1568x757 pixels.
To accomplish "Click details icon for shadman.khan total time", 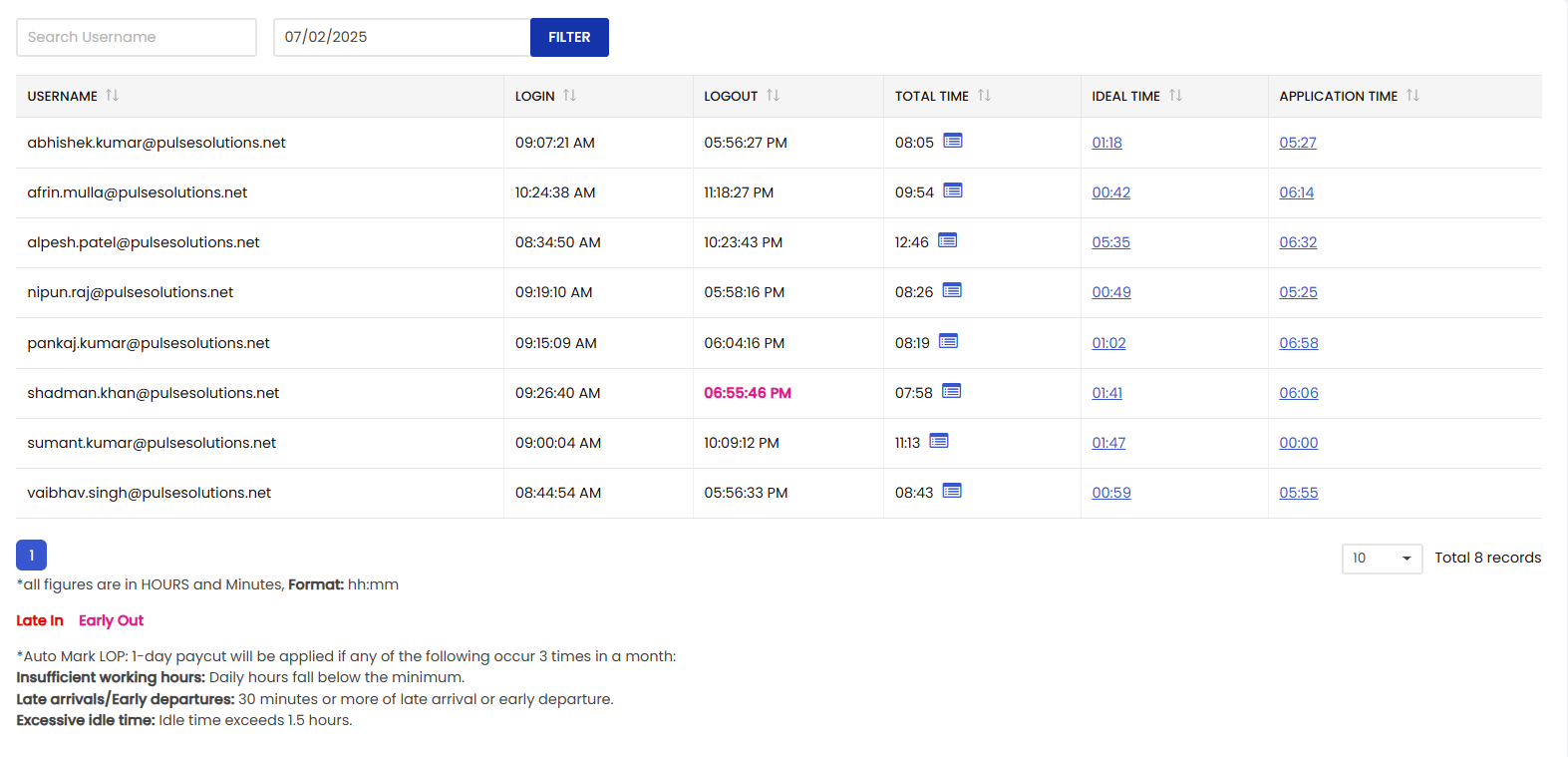I will coord(951,391).
